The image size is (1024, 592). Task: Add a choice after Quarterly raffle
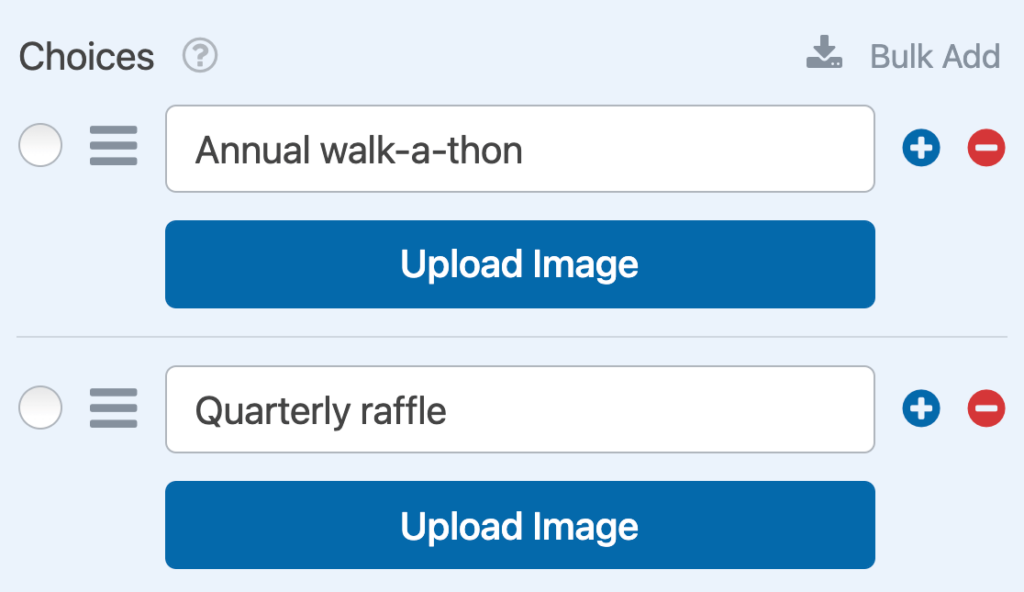click(x=921, y=408)
